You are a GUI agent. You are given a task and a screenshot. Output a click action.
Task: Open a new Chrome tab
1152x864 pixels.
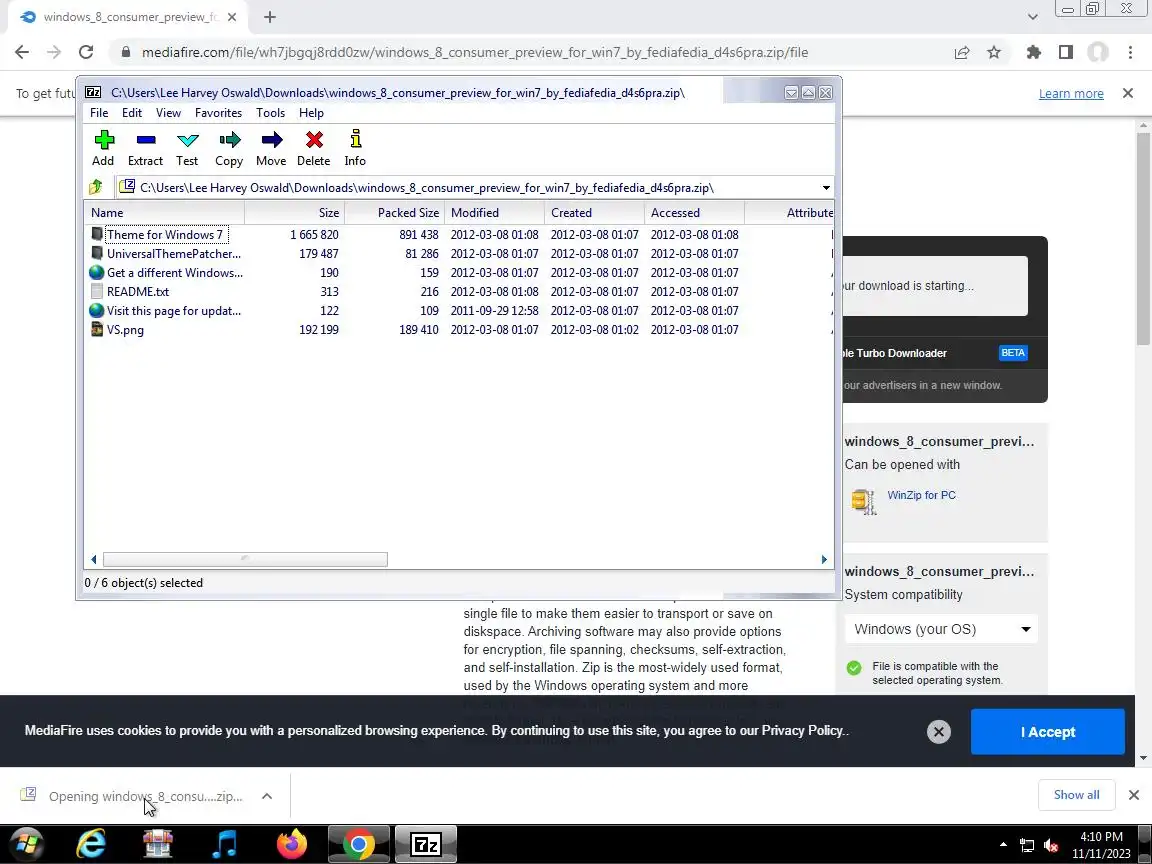click(270, 17)
